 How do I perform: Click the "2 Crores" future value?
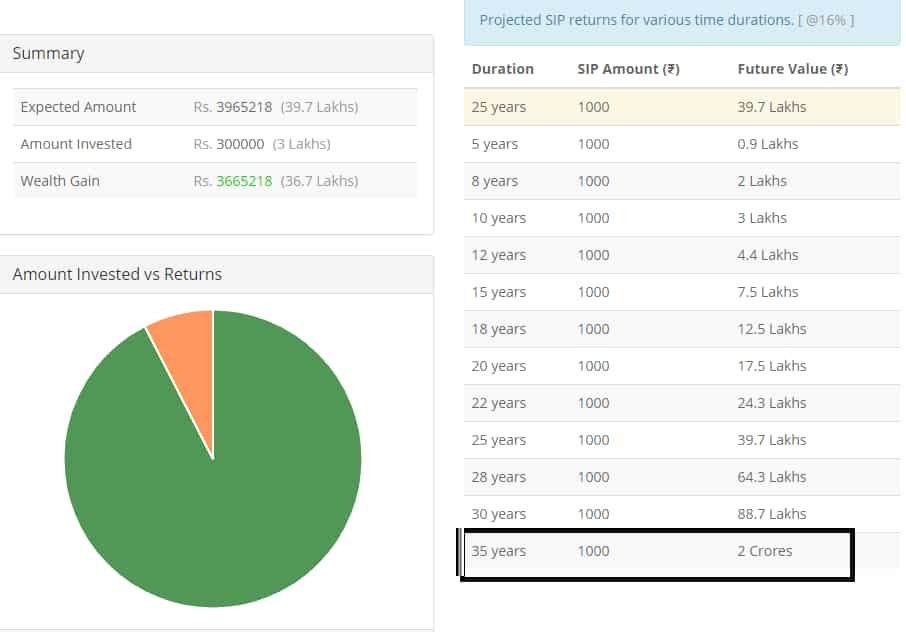coord(765,551)
